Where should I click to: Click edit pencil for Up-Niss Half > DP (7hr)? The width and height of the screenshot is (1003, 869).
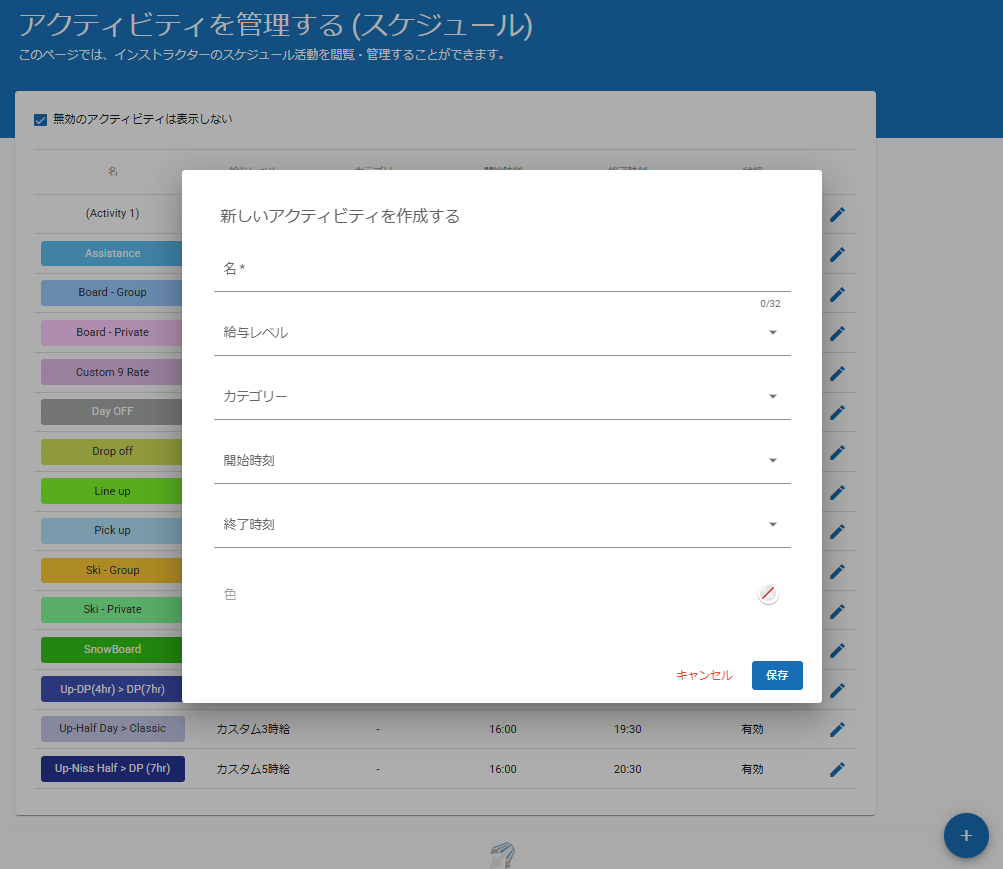tap(837, 769)
